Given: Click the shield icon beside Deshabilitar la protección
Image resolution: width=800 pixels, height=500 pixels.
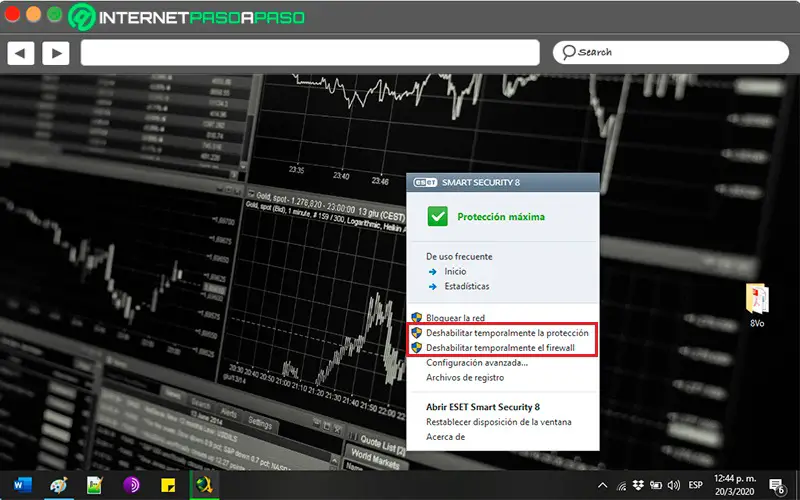Looking at the screenshot, I should pyautogui.click(x=417, y=333).
